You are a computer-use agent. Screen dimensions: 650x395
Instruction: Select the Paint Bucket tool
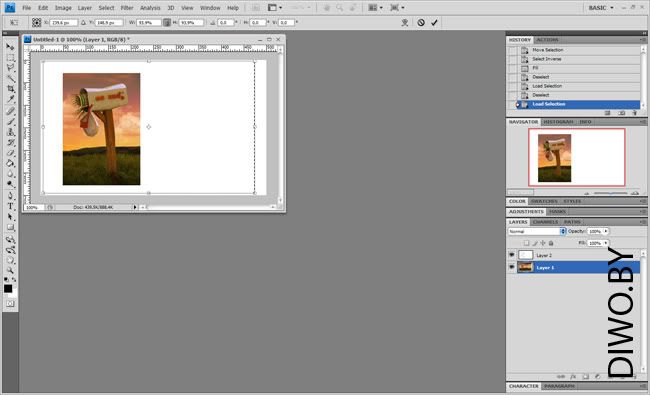10,163
